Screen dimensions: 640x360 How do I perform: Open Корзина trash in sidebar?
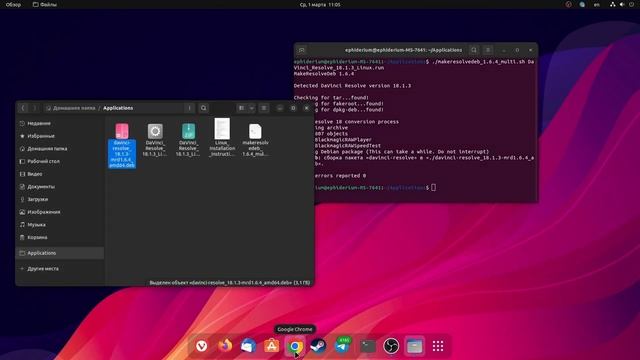coord(60,237)
